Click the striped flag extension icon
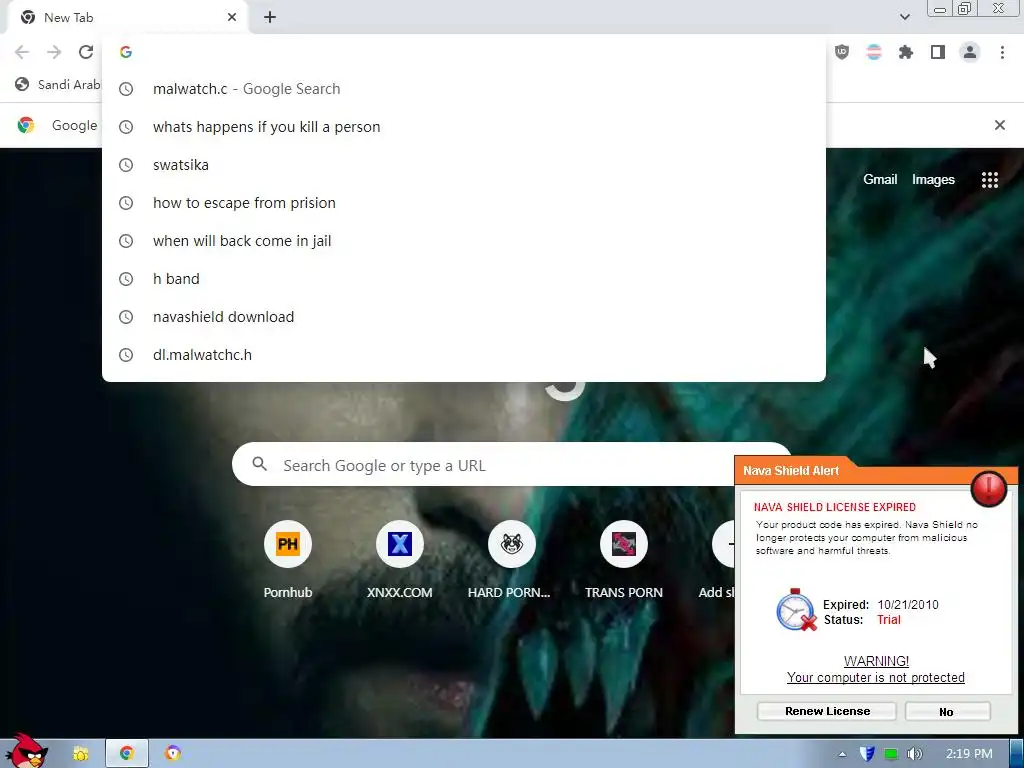Screen dimensions: 1024x768 tap(874, 52)
